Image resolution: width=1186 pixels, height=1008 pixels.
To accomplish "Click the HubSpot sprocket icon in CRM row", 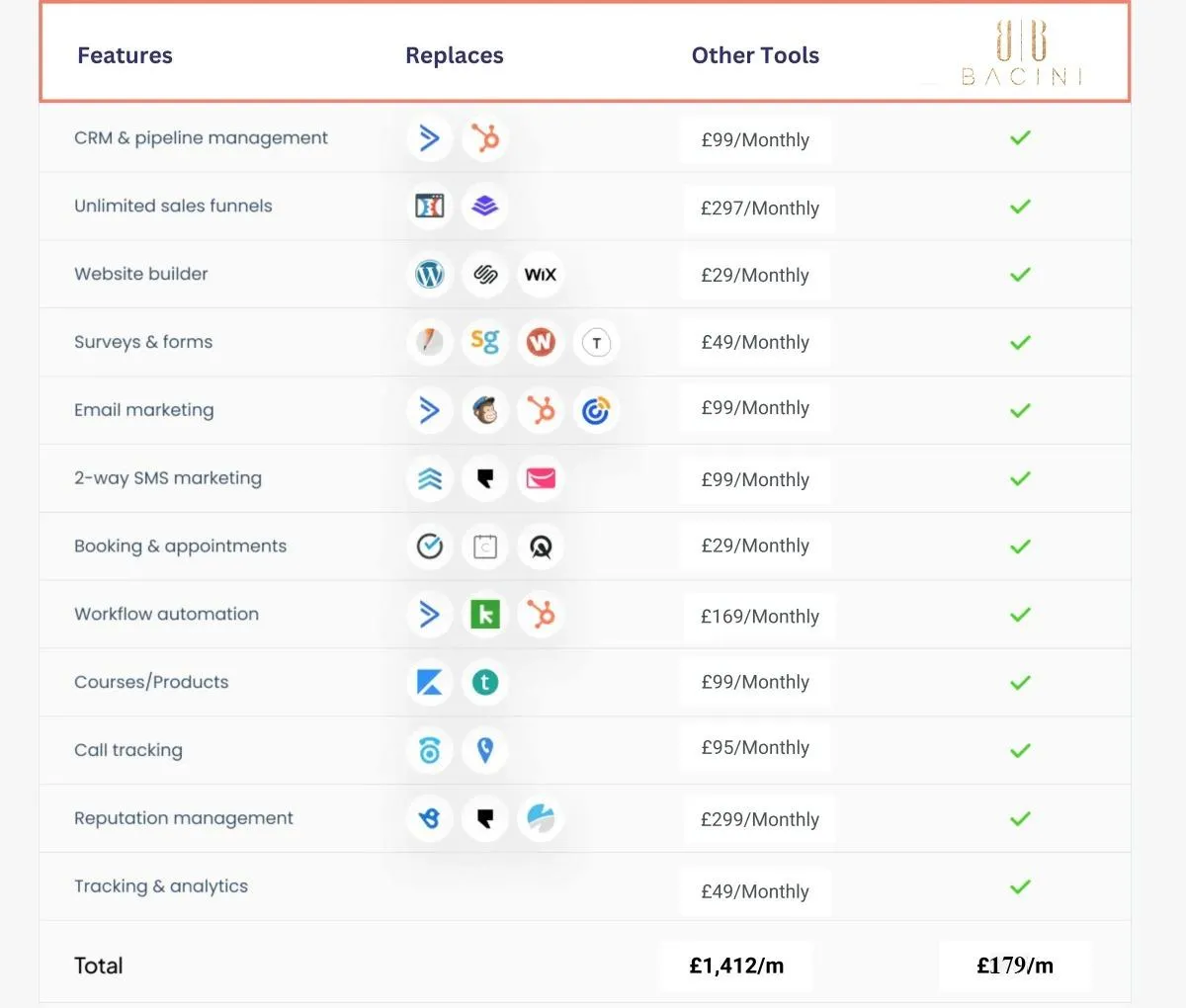I will pyautogui.click(x=484, y=138).
